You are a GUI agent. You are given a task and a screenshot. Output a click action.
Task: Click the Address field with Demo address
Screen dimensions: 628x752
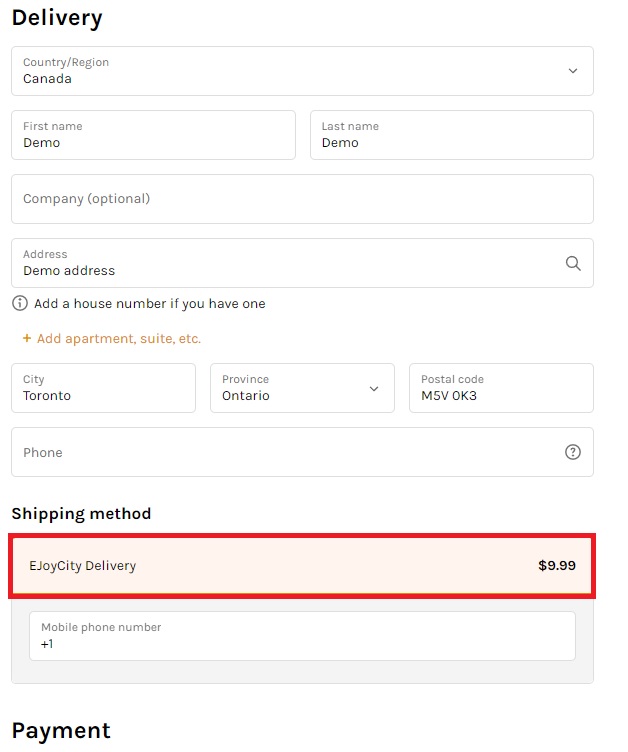(x=302, y=263)
